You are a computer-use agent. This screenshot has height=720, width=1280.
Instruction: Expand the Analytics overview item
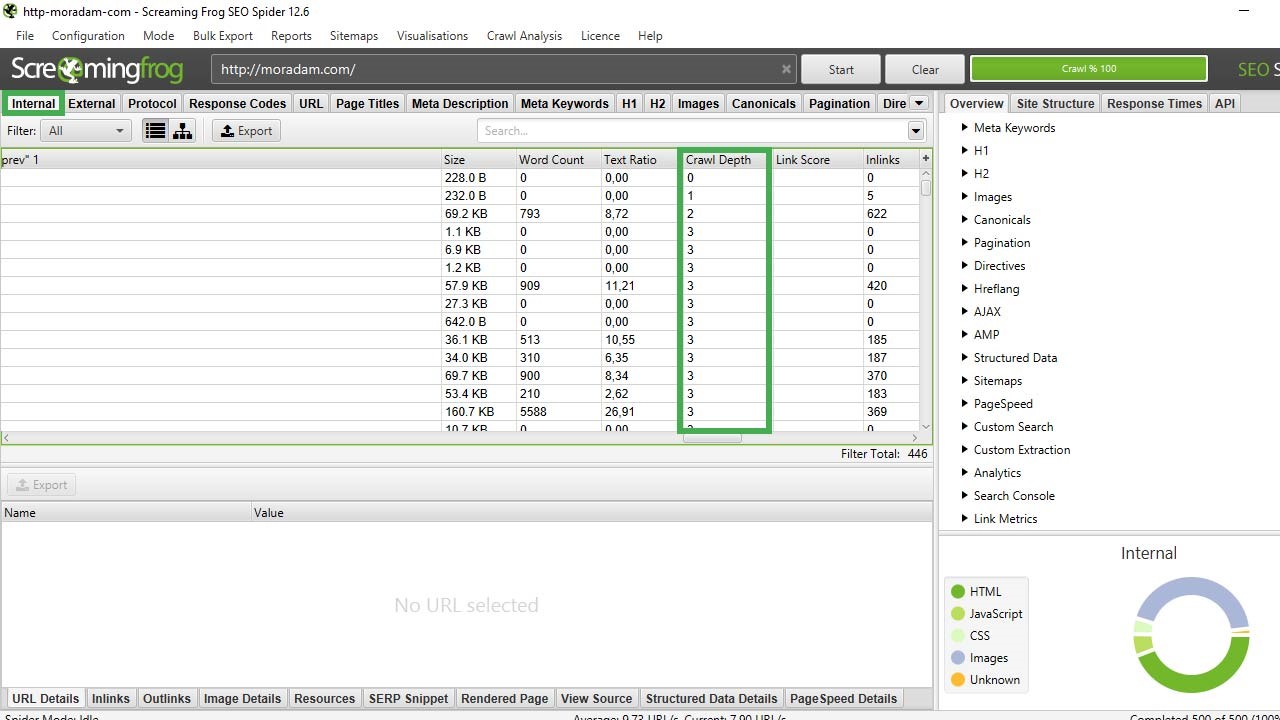pos(965,473)
